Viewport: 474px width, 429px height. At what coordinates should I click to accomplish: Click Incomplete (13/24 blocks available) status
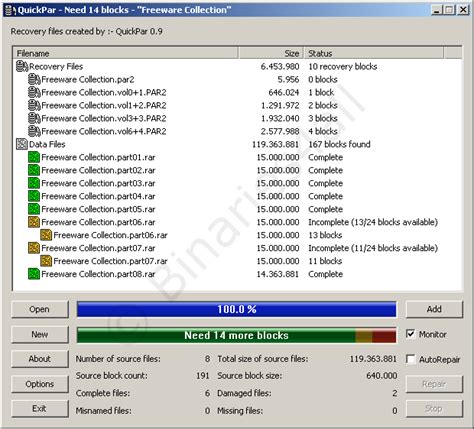coord(373,222)
